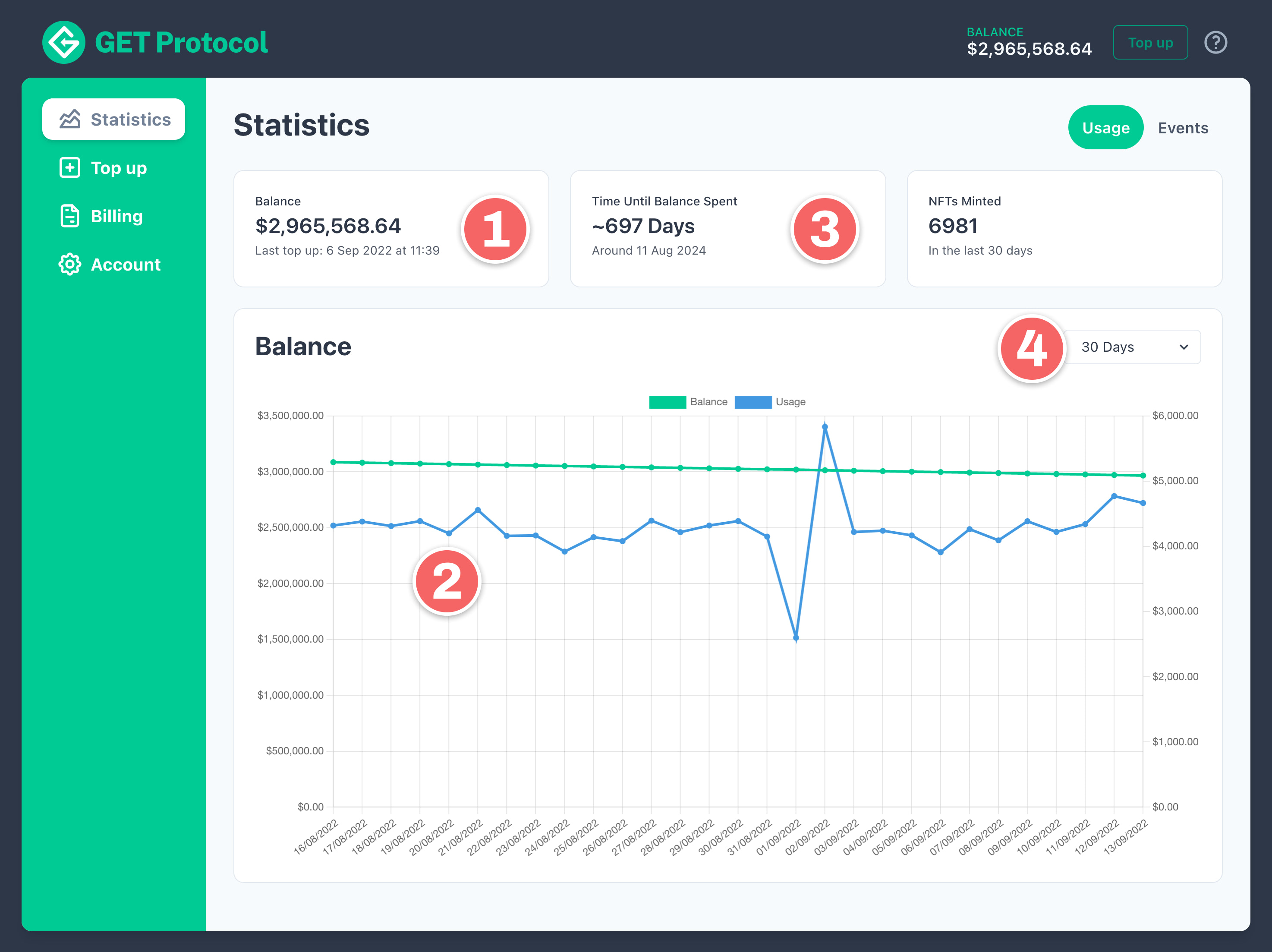Open help via question mark icon
The image size is (1272, 952).
pos(1215,43)
